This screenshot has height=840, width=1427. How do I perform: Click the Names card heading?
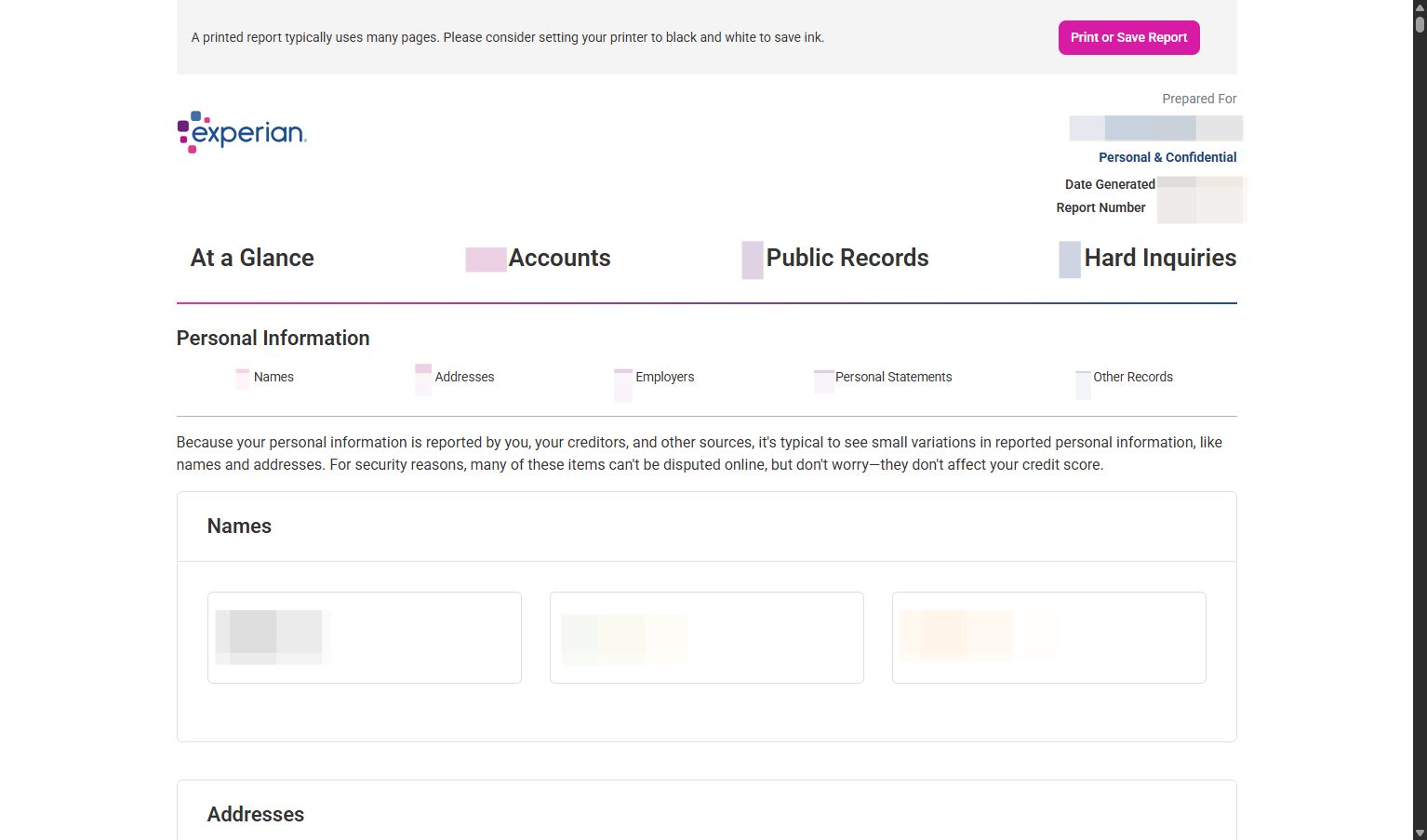click(x=239, y=526)
